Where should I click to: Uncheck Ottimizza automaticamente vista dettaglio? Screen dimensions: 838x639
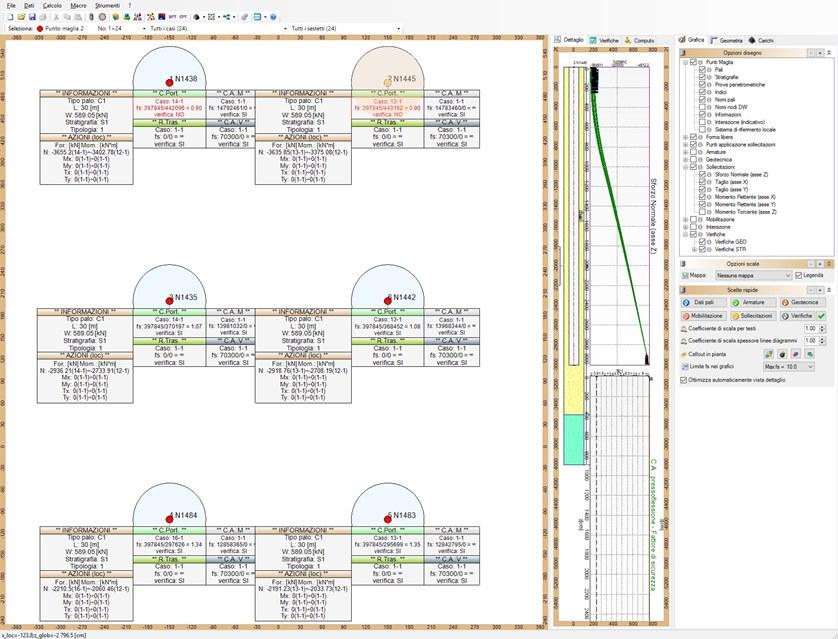click(x=683, y=380)
